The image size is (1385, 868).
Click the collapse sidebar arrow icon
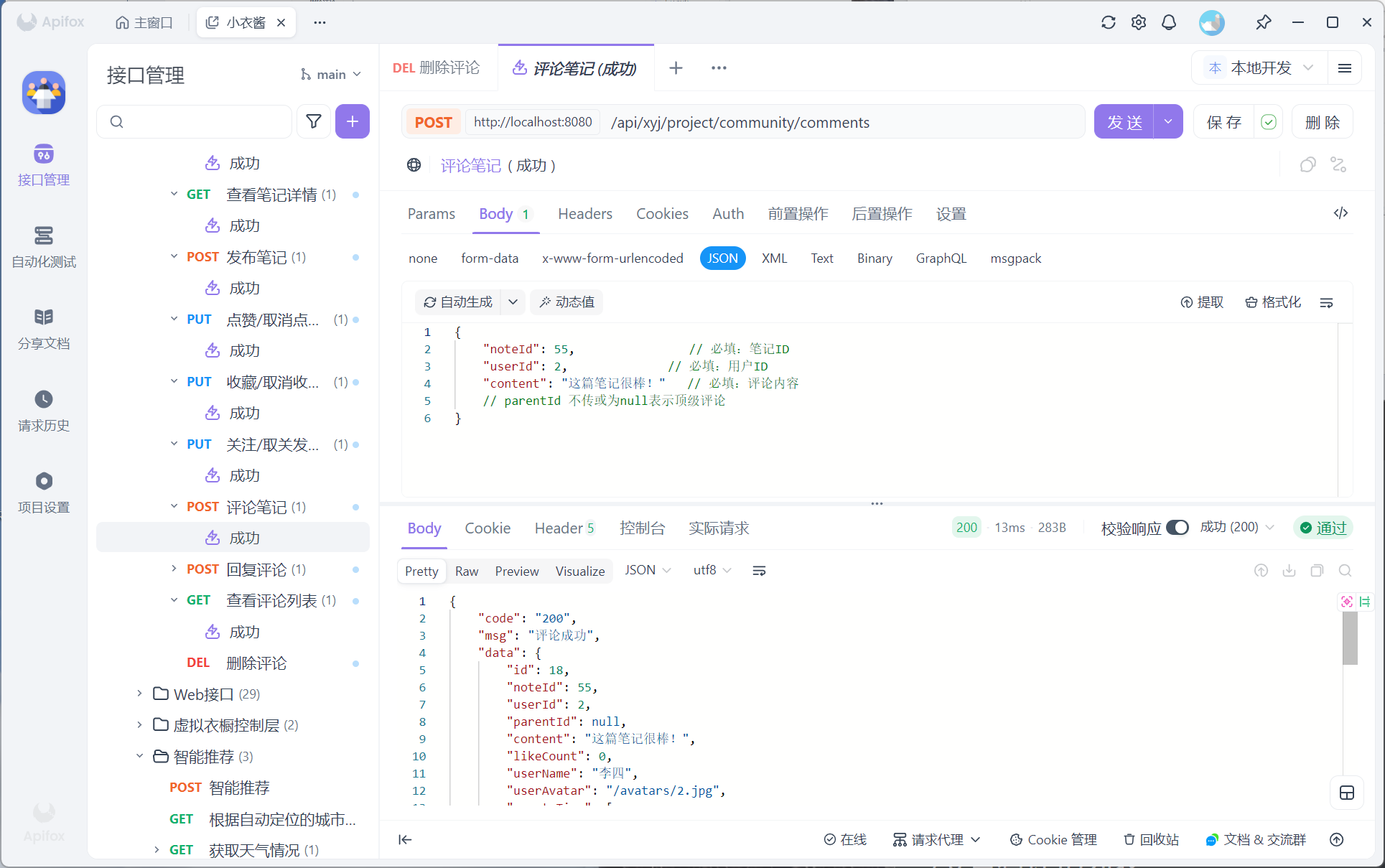405,839
